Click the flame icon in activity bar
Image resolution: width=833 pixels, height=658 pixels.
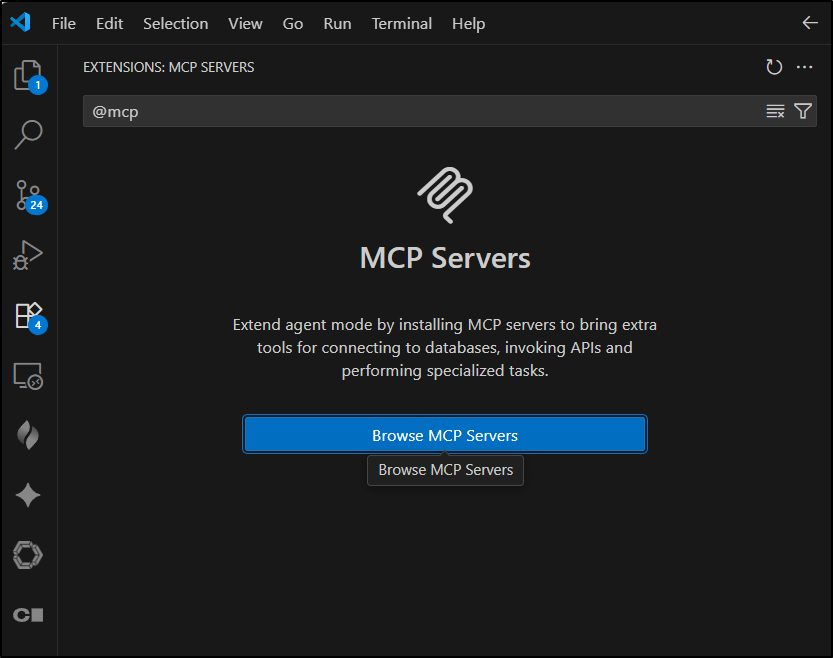(28, 435)
